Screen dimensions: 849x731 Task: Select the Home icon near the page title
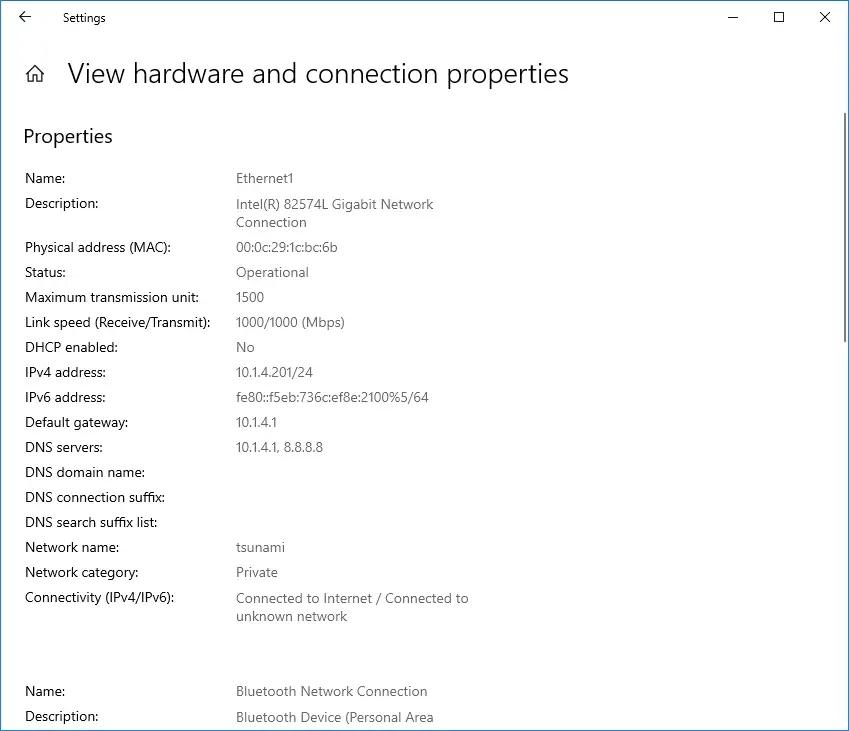(x=34, y=72)
